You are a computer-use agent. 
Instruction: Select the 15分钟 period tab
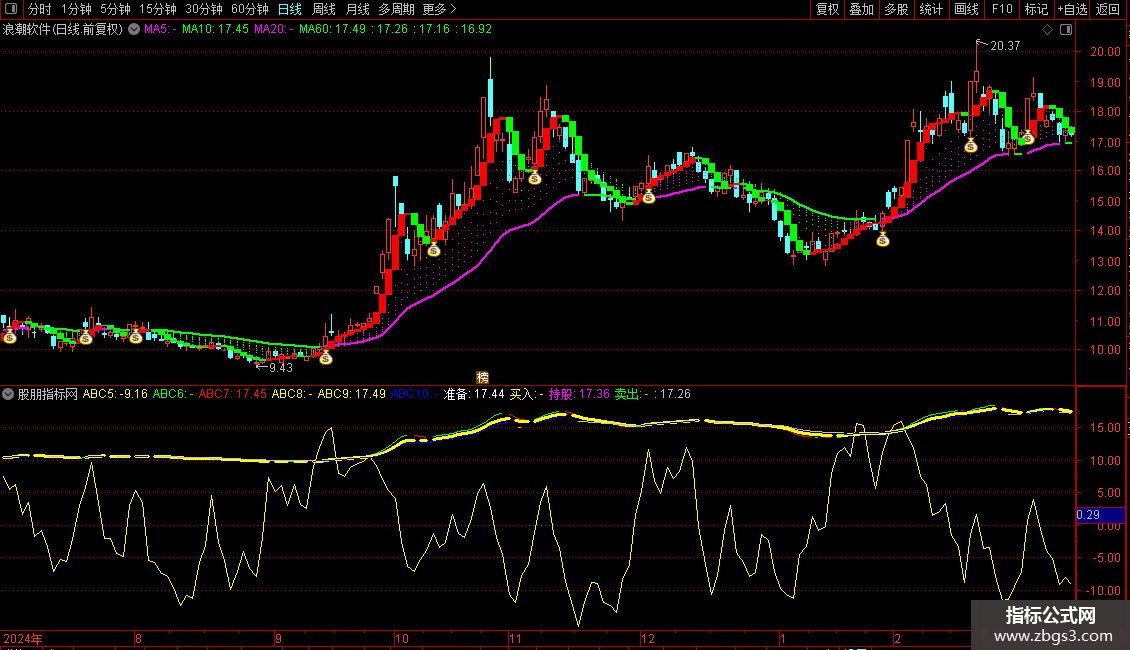(x=158, y=9)
